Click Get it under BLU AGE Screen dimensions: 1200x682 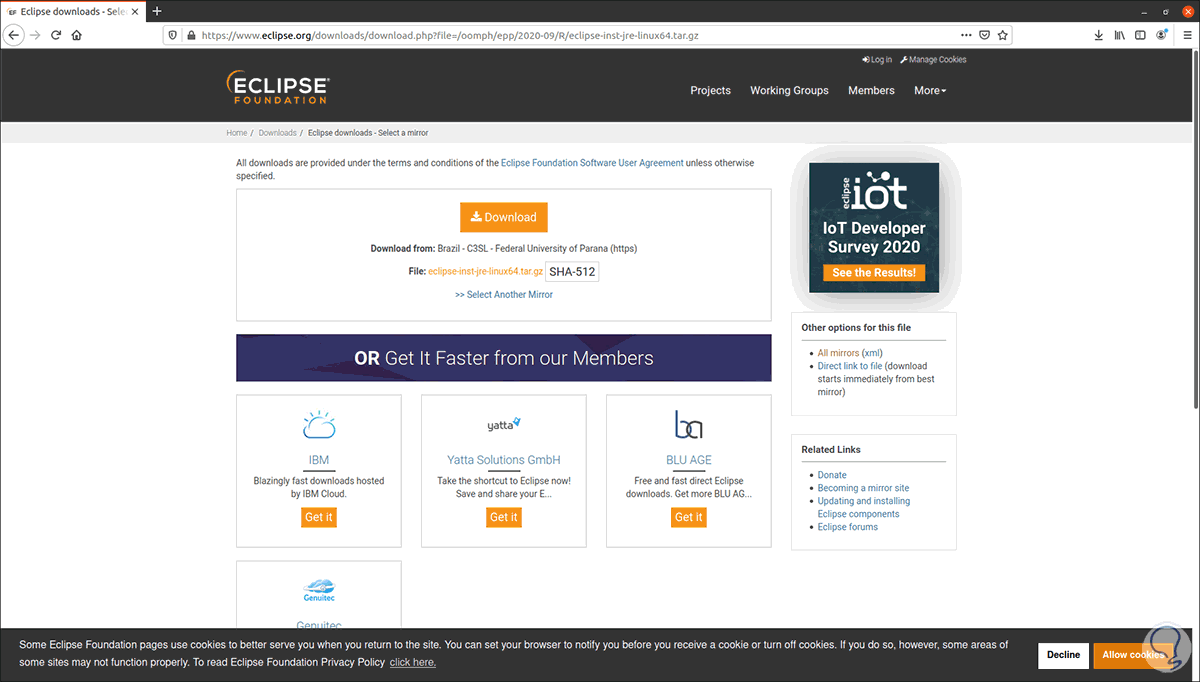pyautogui.click(x=689, y=517)
